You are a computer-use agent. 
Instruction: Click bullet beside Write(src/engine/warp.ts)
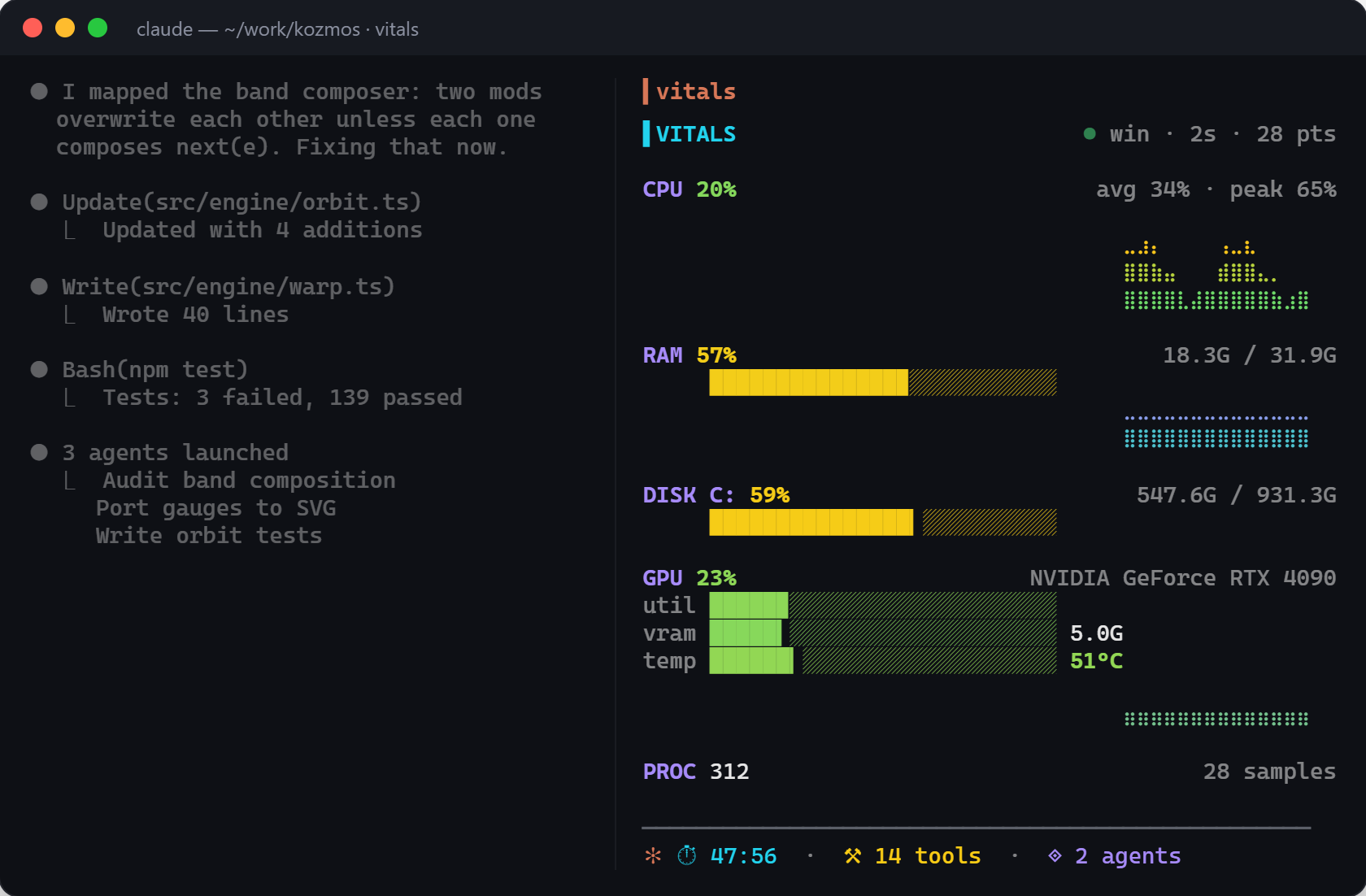(39, 286)
